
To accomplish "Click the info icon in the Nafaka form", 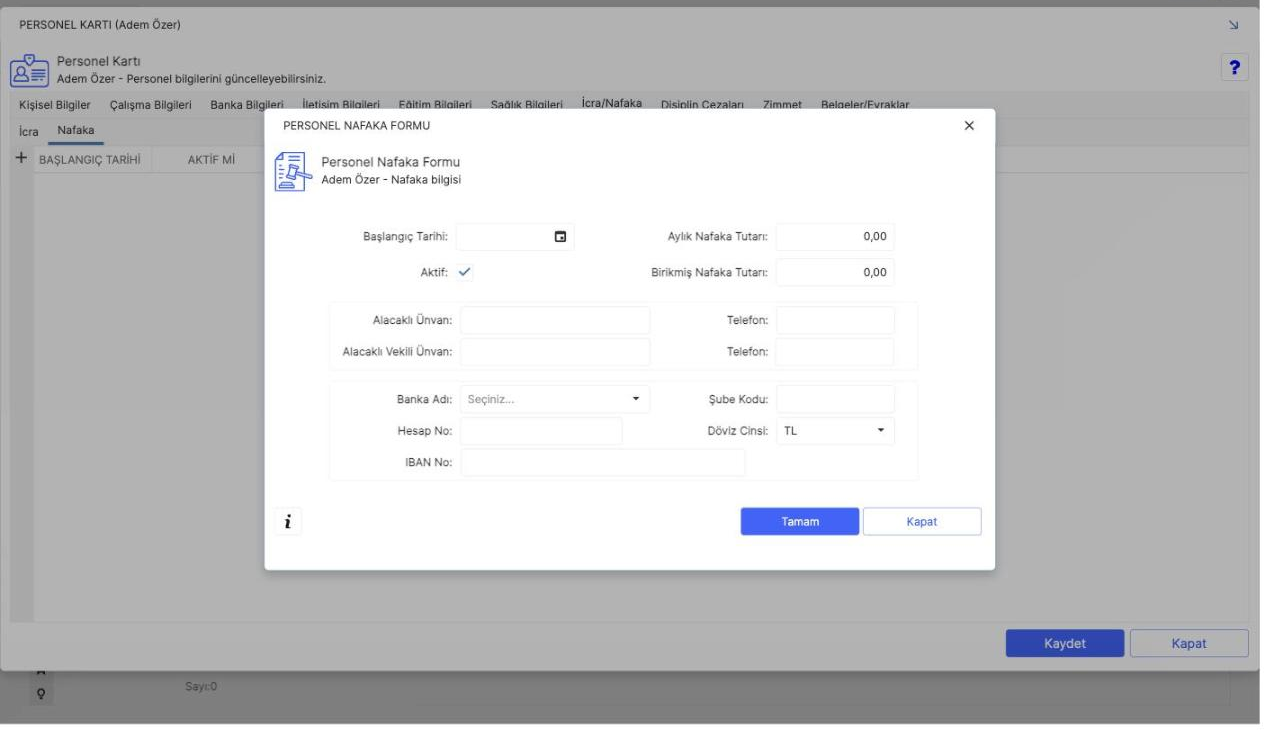I will (x=288, y=521).
